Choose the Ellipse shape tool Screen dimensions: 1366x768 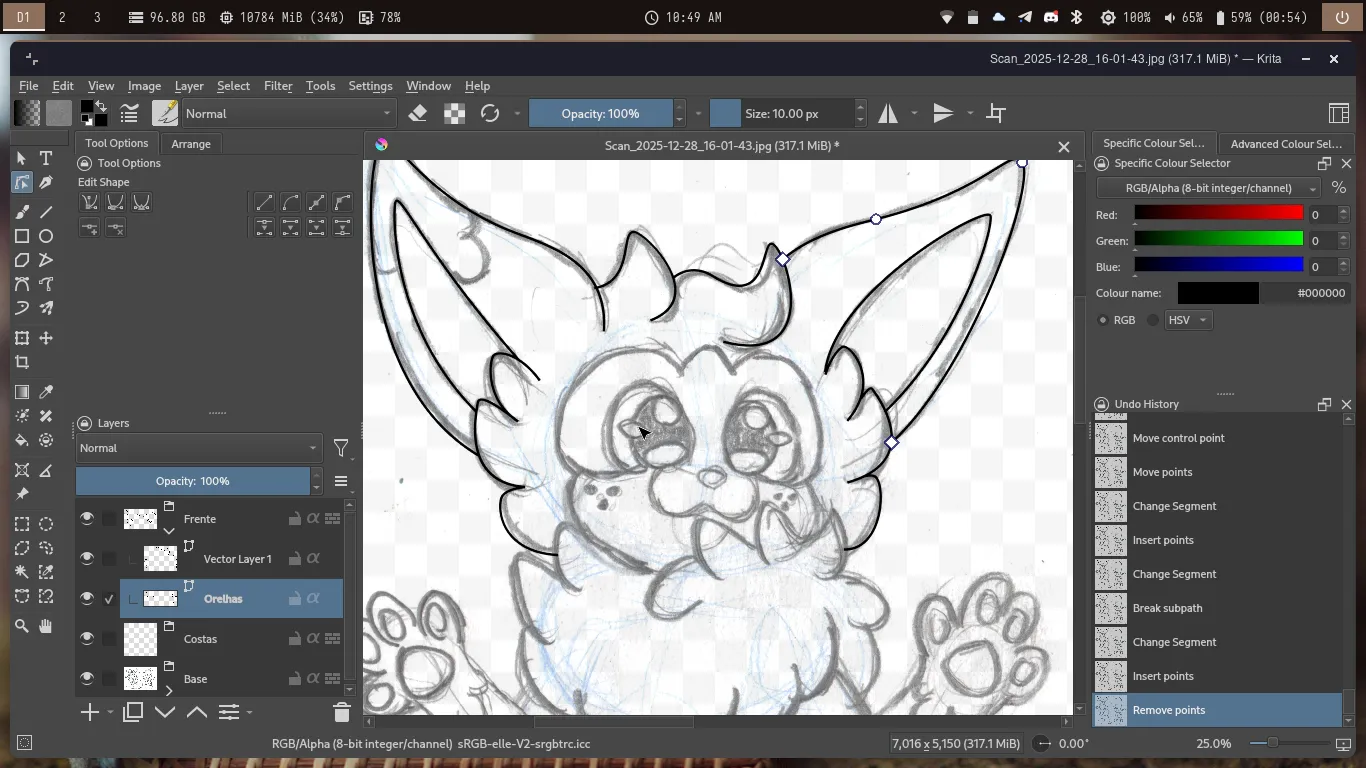point(46,237)
